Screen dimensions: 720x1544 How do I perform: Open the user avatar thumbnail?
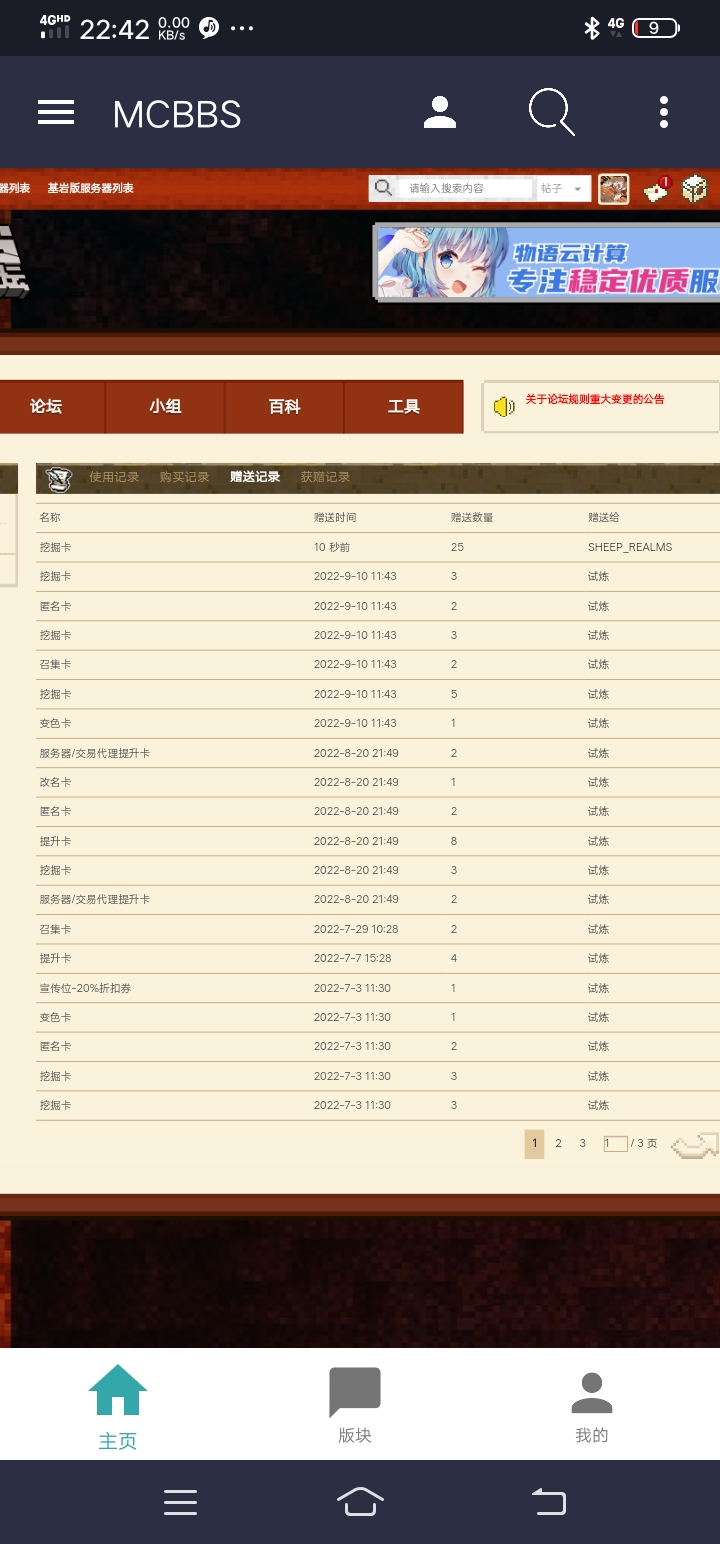613,188
